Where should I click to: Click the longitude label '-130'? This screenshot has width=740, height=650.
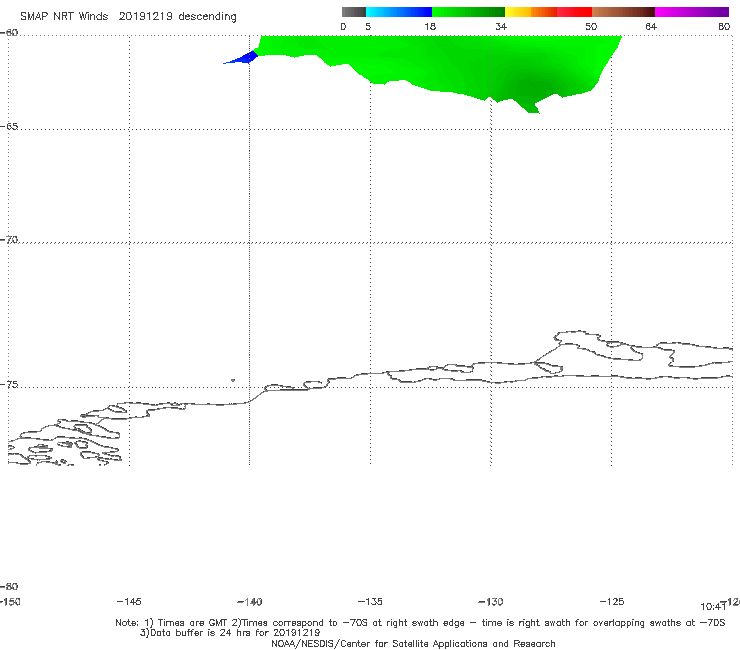click(491, 601)
